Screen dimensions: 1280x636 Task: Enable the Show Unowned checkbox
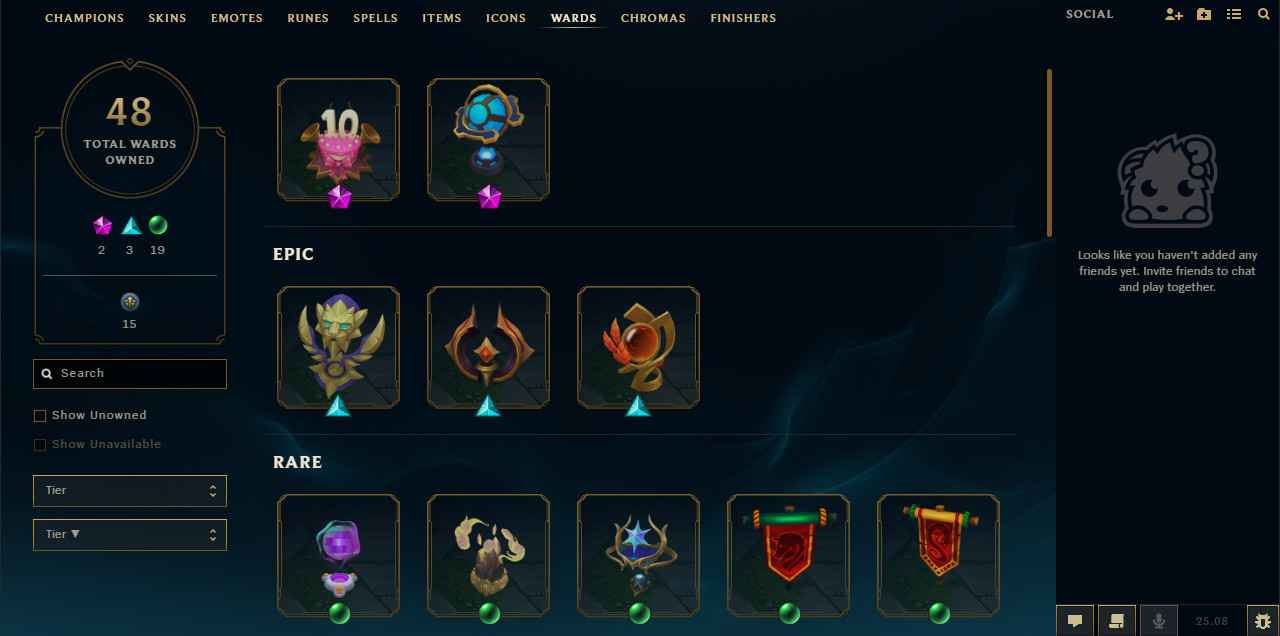pyautogui.click(x=40, y=415)
